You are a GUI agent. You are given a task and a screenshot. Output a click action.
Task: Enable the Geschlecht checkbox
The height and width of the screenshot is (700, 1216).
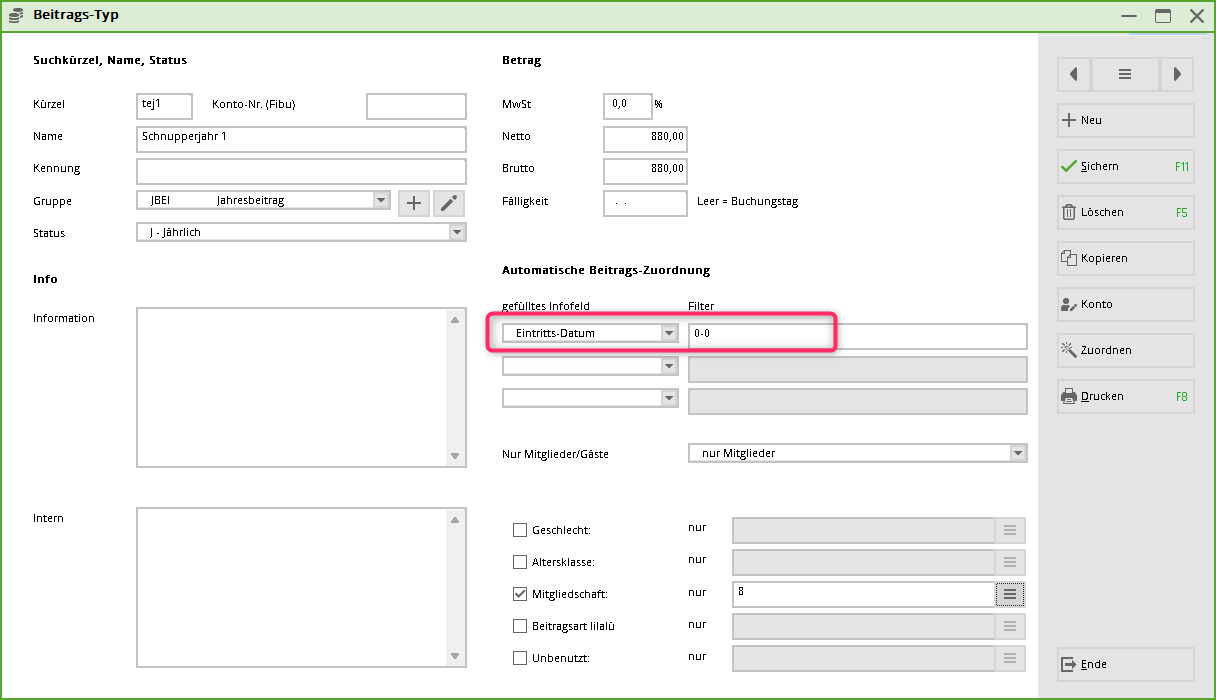(520, 530)
